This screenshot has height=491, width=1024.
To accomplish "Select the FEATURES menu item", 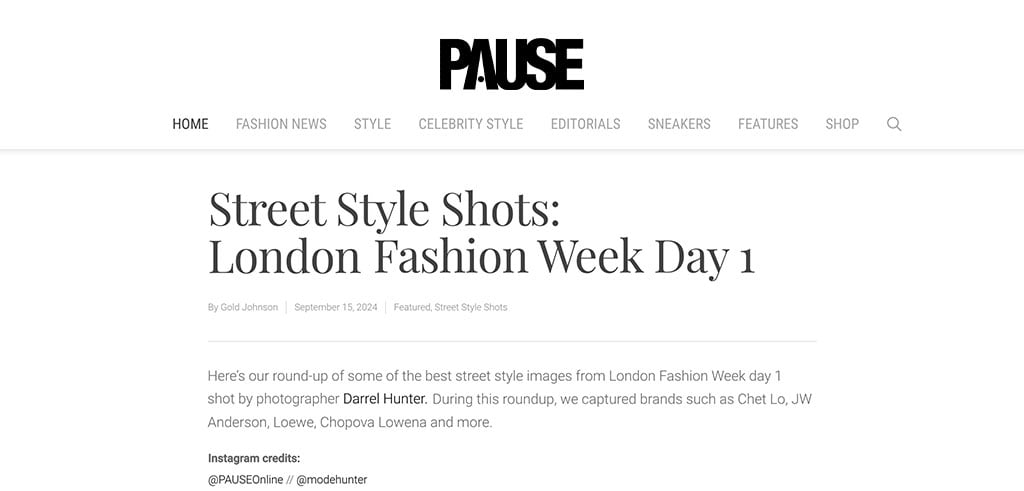I will (x=768, y=124).
